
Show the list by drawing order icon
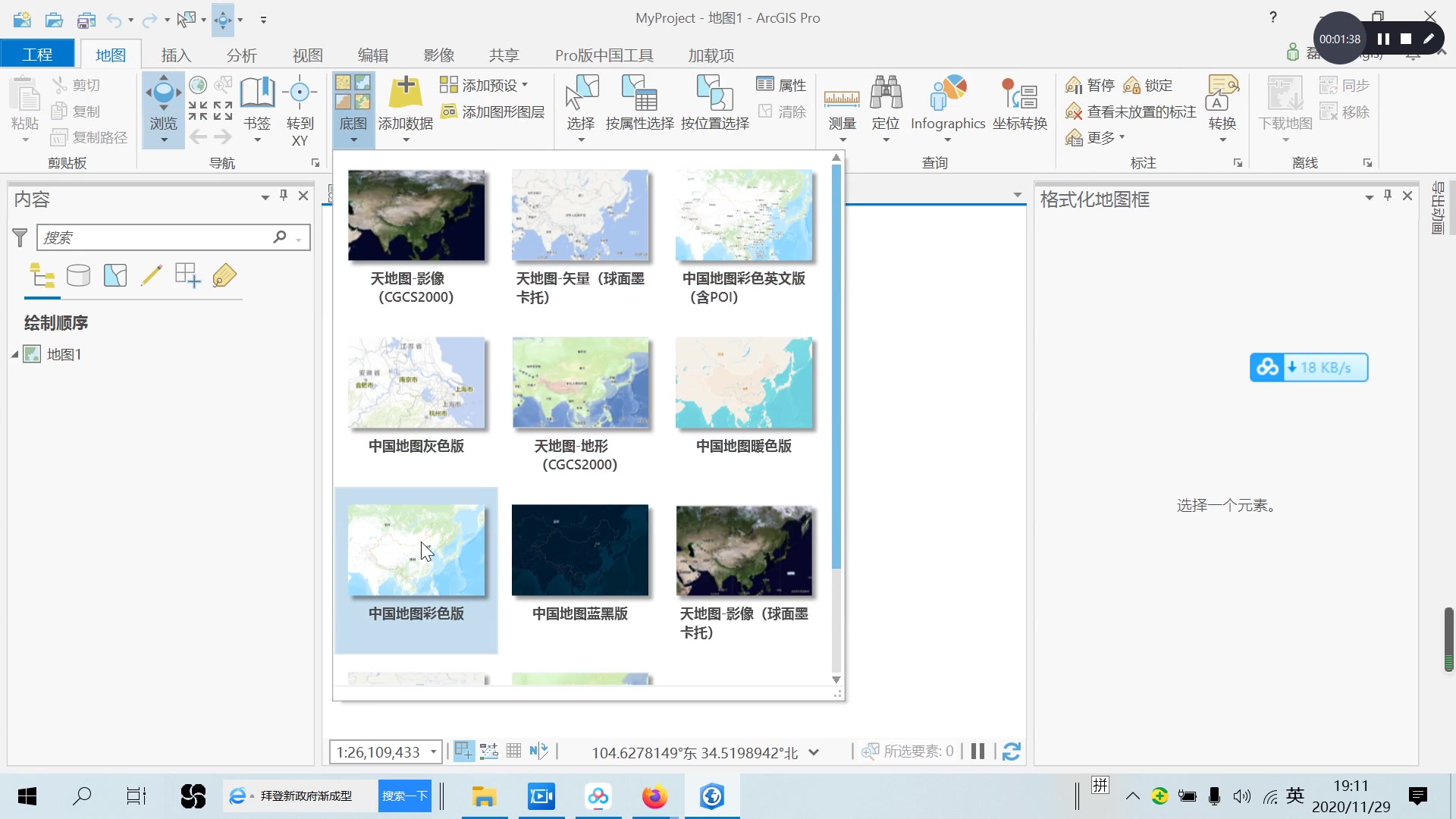(x=42, y=275)
